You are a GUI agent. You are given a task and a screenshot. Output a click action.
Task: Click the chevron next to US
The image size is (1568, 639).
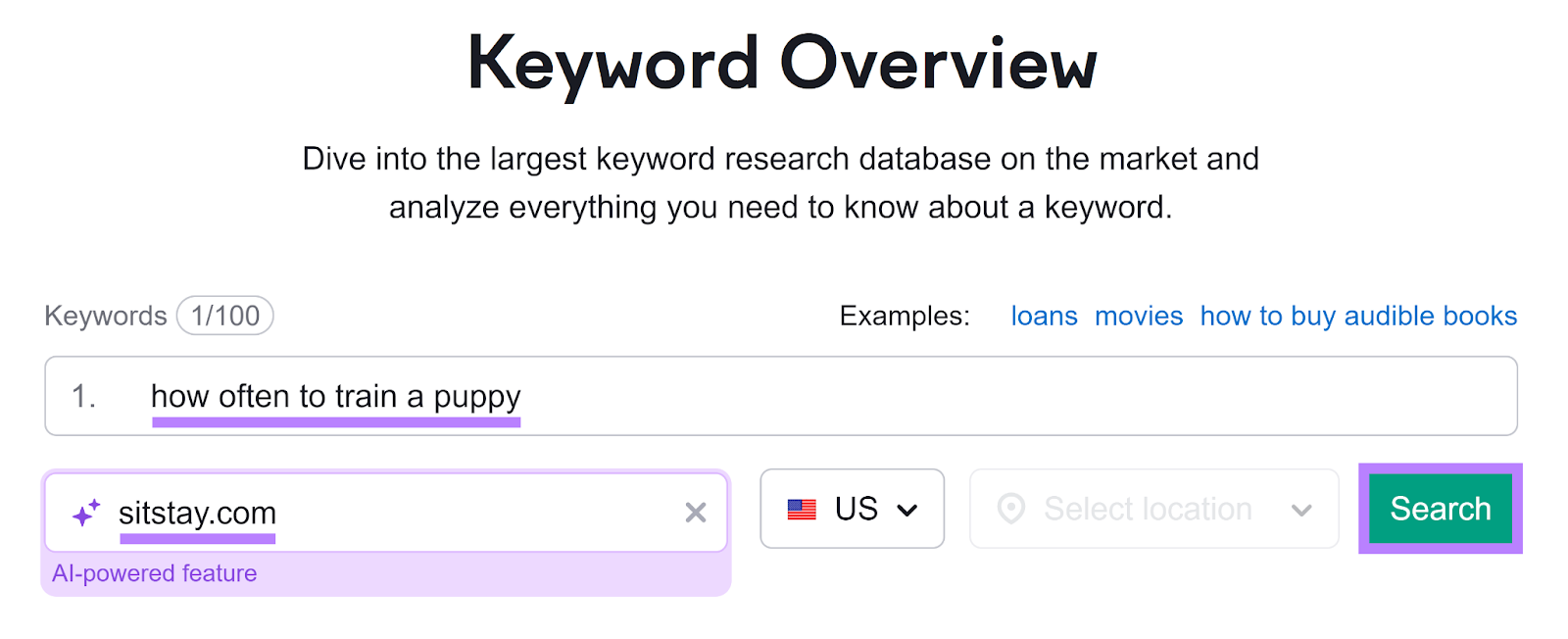click(907, 509)
